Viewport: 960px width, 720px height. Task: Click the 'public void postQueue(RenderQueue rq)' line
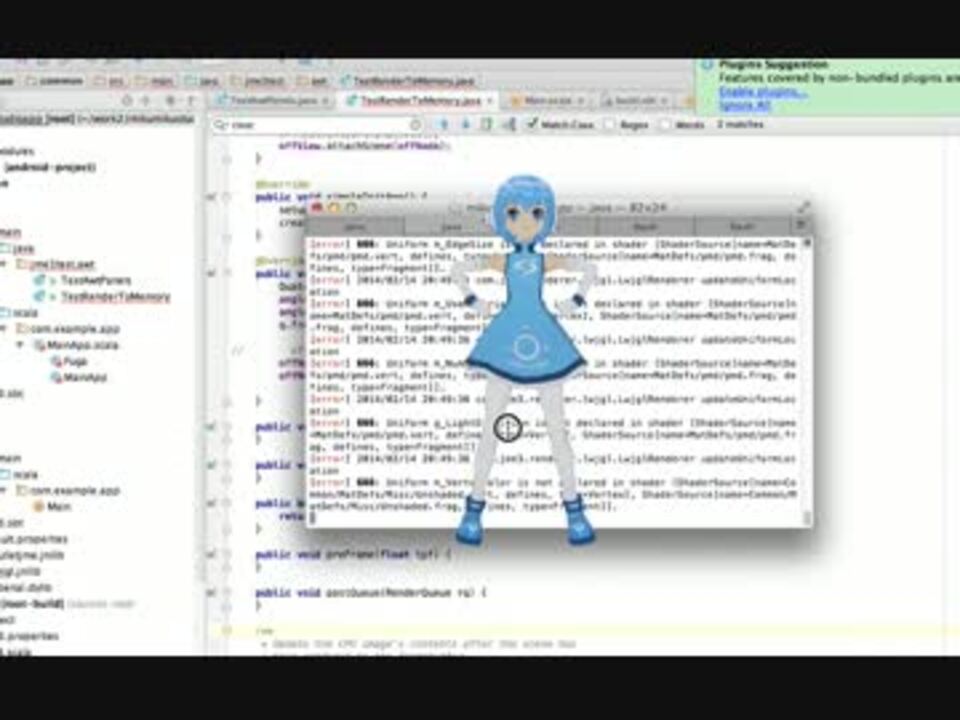pos(370,593)
